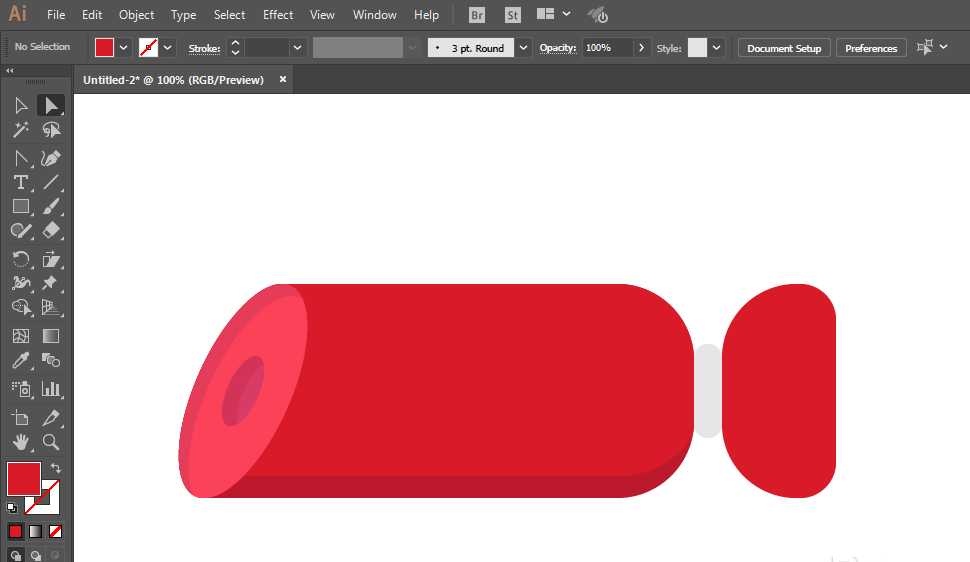The height and width of the screenshot is (562, 970).
Task: Select the Shaper tool
Action: [20, 231]
